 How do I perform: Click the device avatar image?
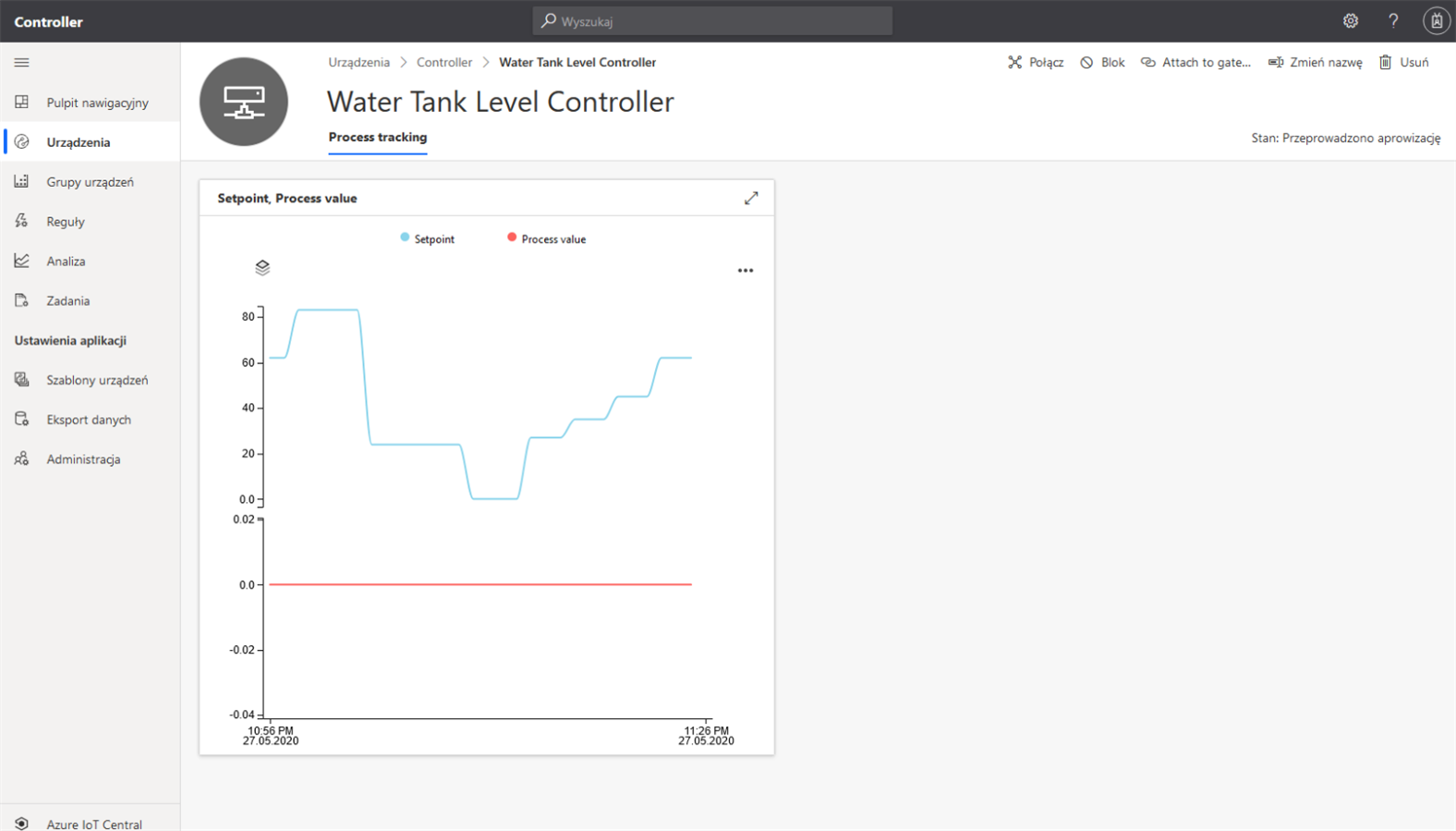click(x=244, y=102)
